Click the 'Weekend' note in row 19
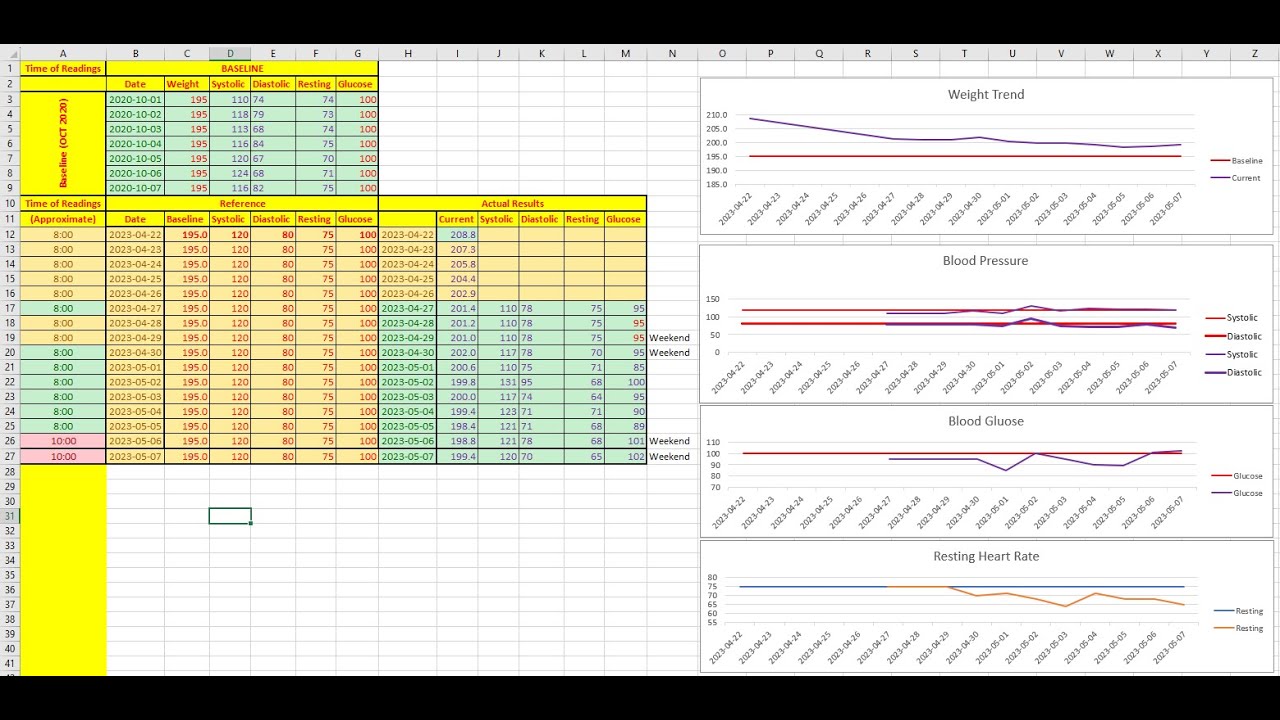The image size is (1280, 720). (669, 338)
